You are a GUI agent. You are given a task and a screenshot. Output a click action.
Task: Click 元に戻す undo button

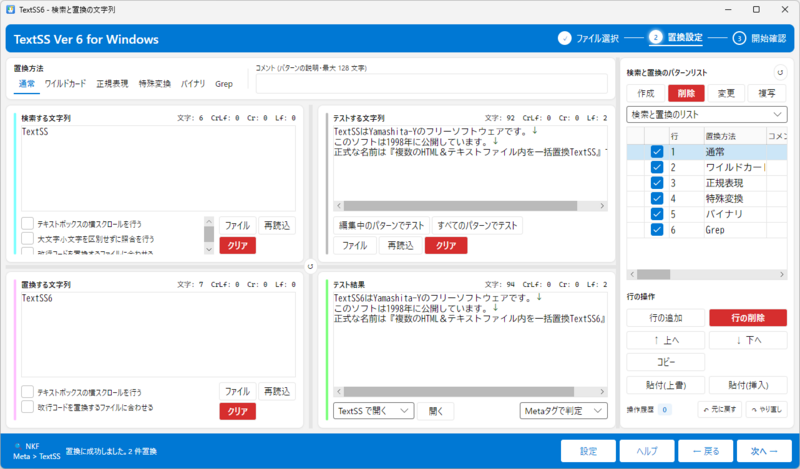[x=720, y=409]
